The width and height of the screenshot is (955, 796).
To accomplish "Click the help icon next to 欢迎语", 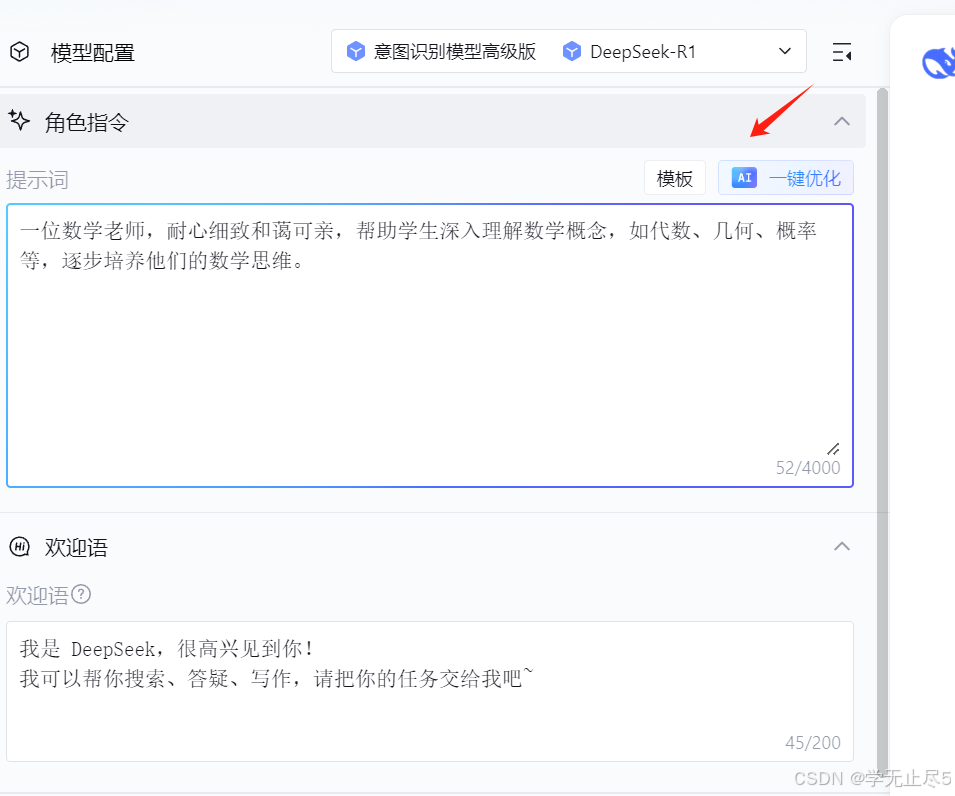I will [81, 594].
